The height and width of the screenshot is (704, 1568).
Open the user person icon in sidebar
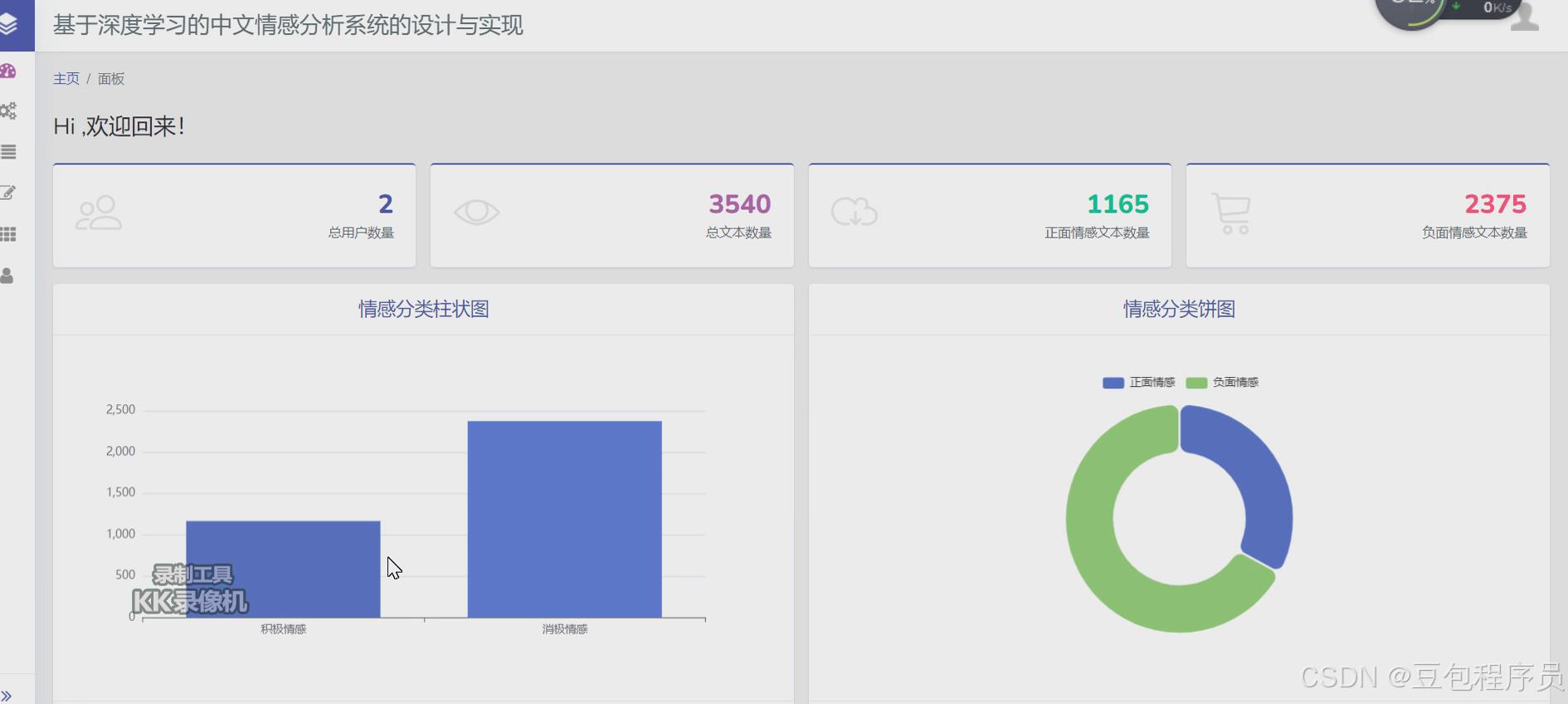7,276
